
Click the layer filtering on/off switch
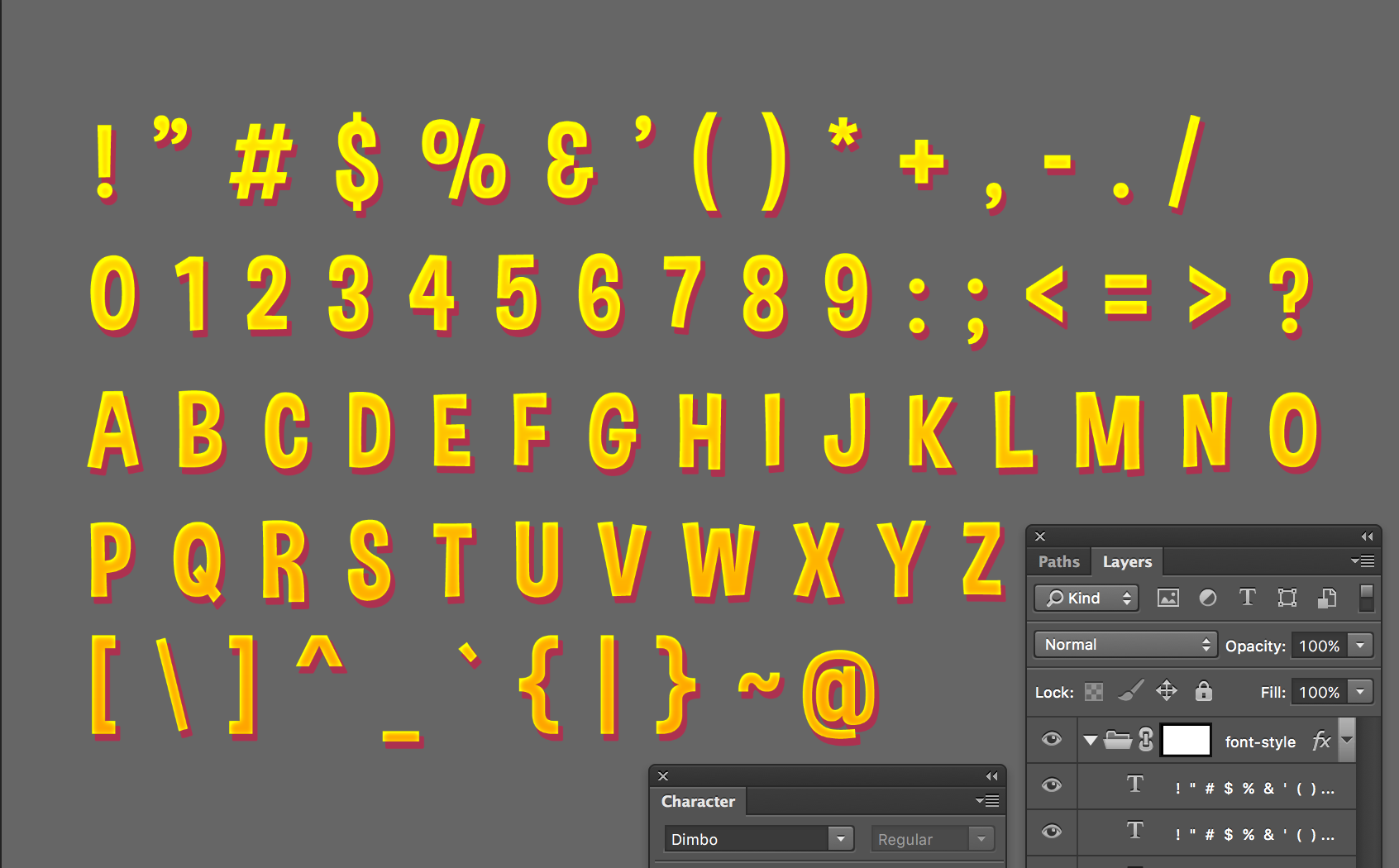point(1367,597)
